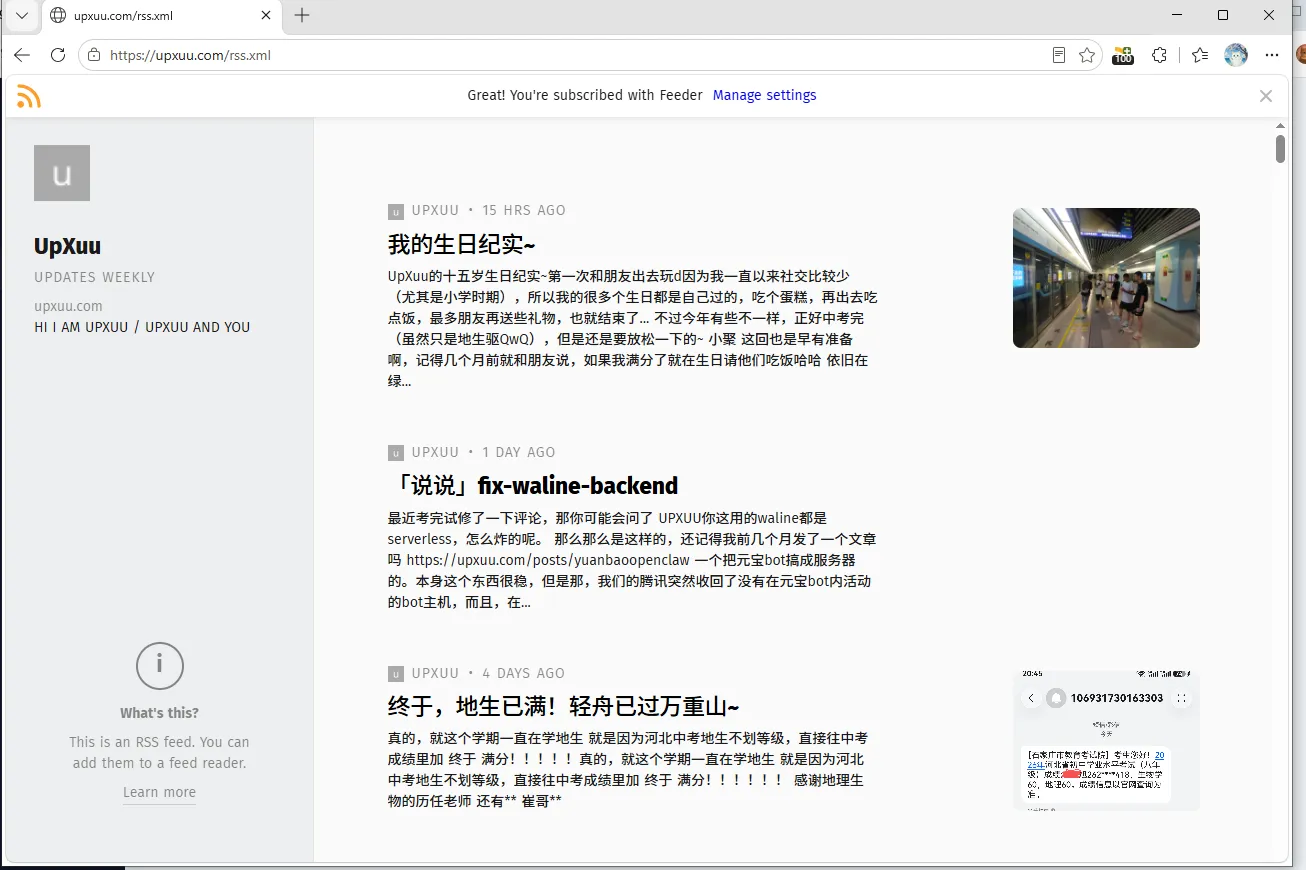Close the upxuu.com/rss.xml tab

(x=266, y=15)
